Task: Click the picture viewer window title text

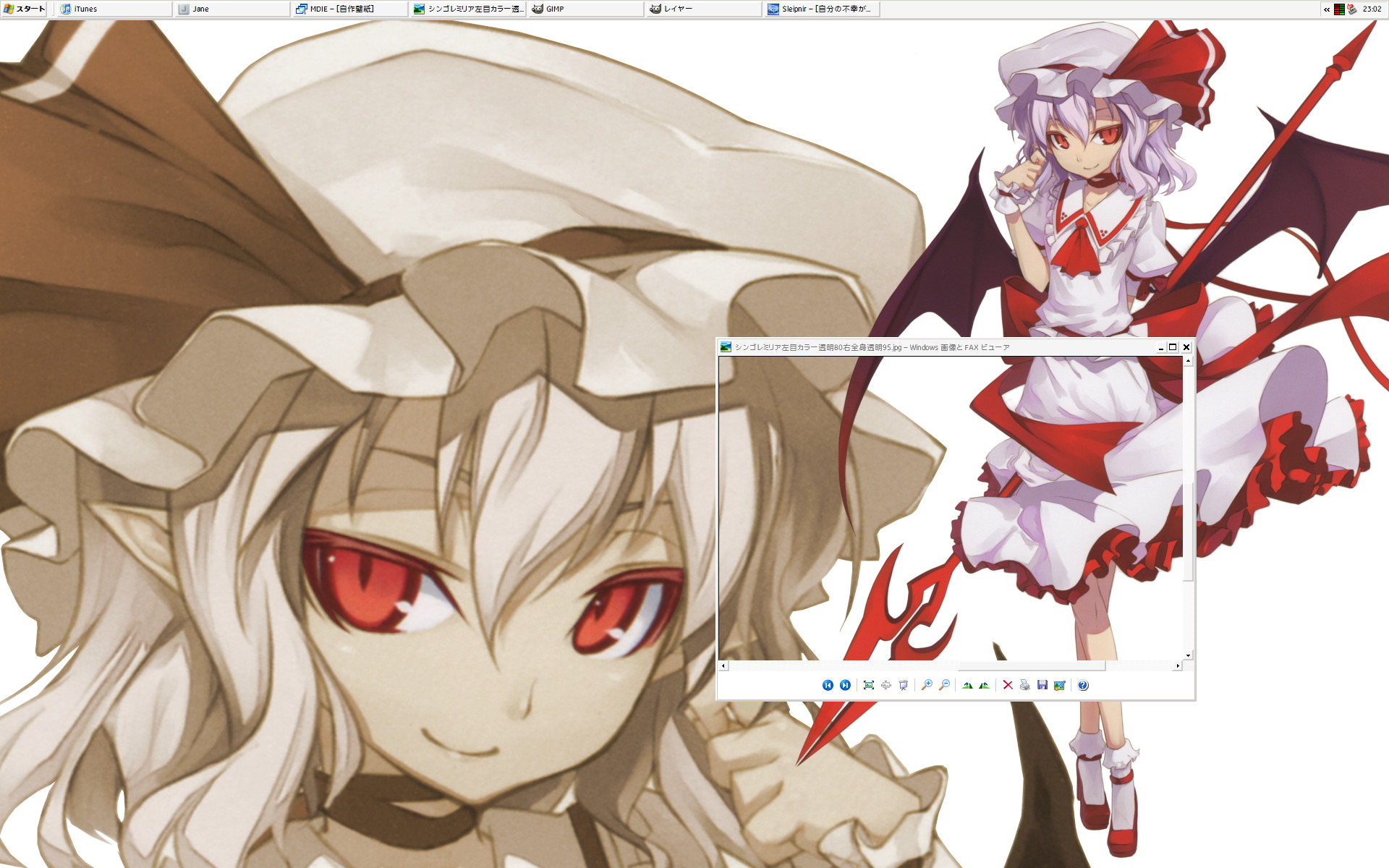Action: click(872, 347)
